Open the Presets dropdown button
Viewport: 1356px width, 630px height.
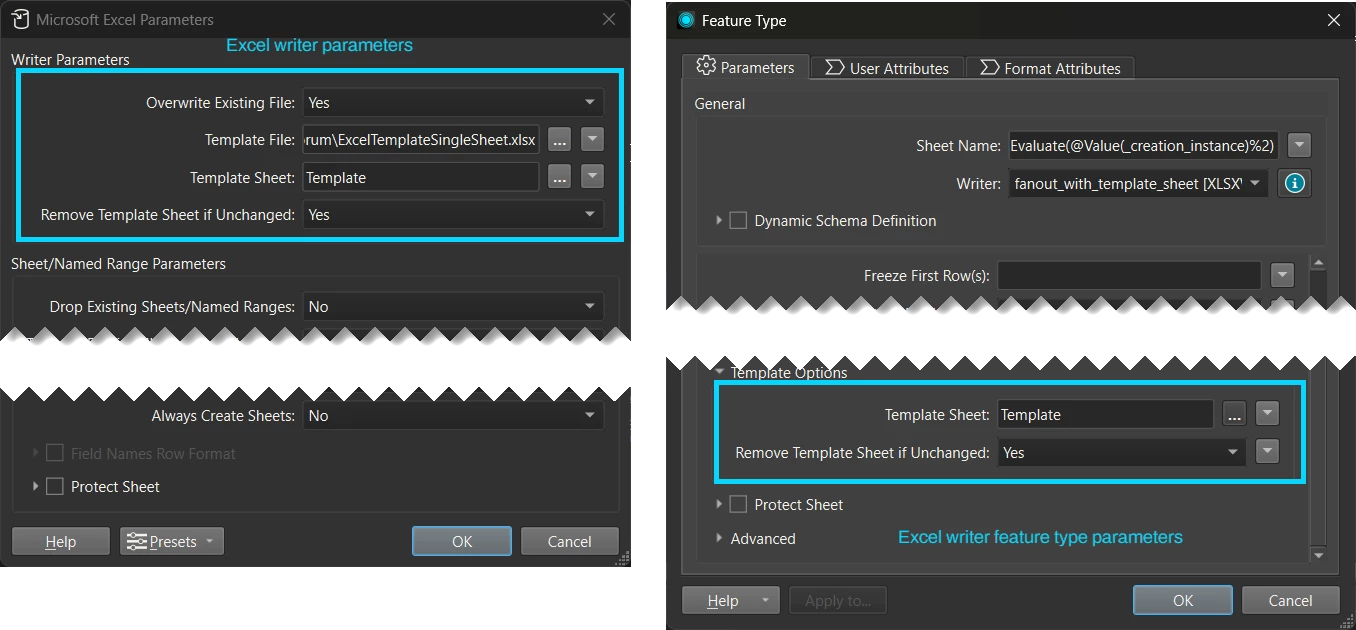coord(172,541)
